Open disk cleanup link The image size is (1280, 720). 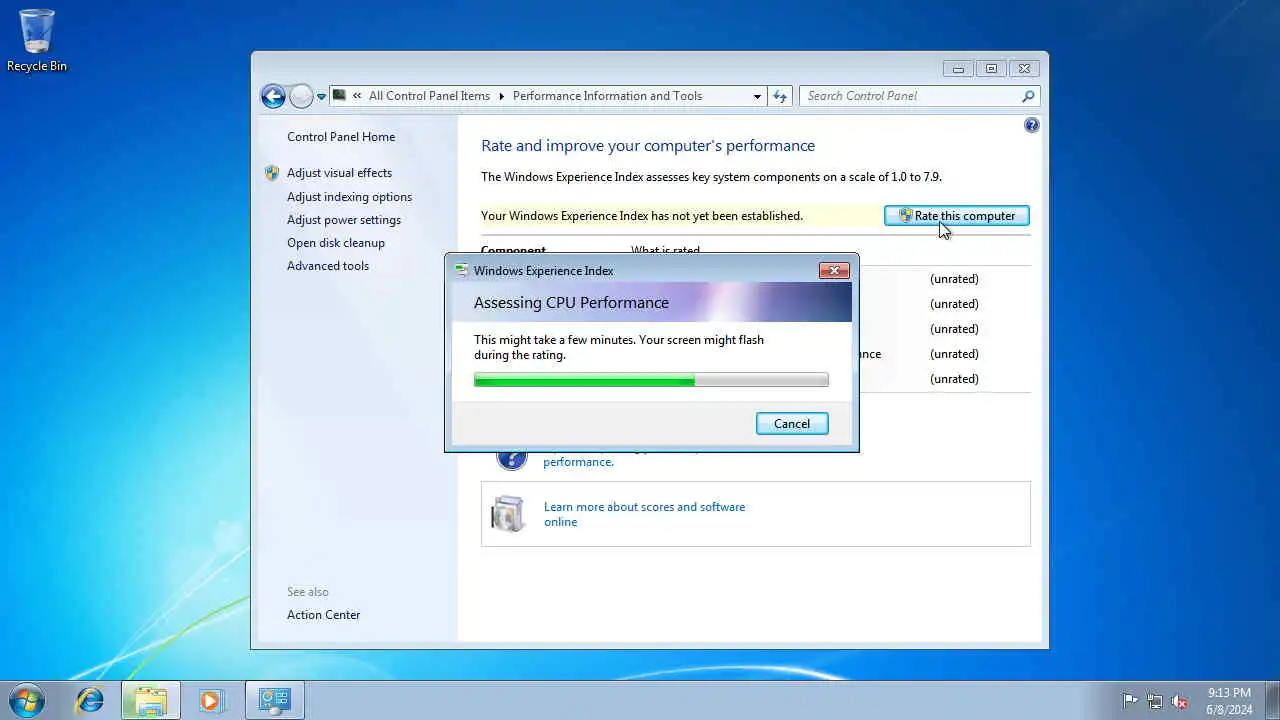coord(336,243)
